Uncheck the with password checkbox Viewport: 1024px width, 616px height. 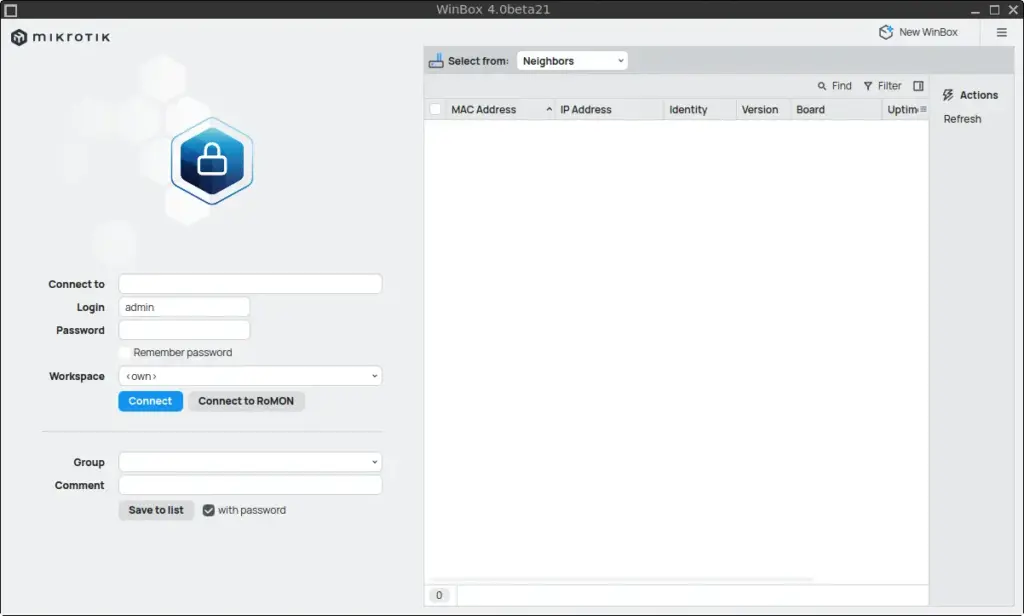click(208, 510)
